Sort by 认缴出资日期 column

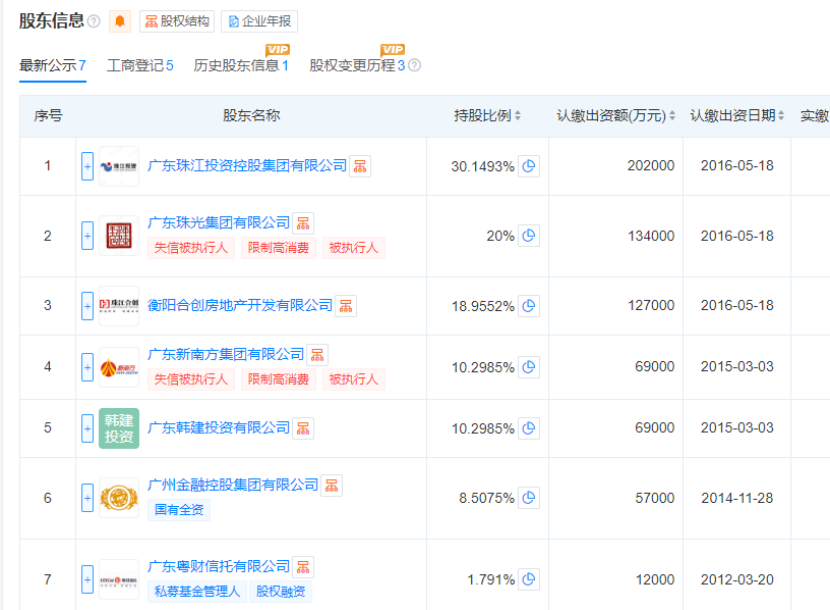pyautogui.click(x=737, y=116)
